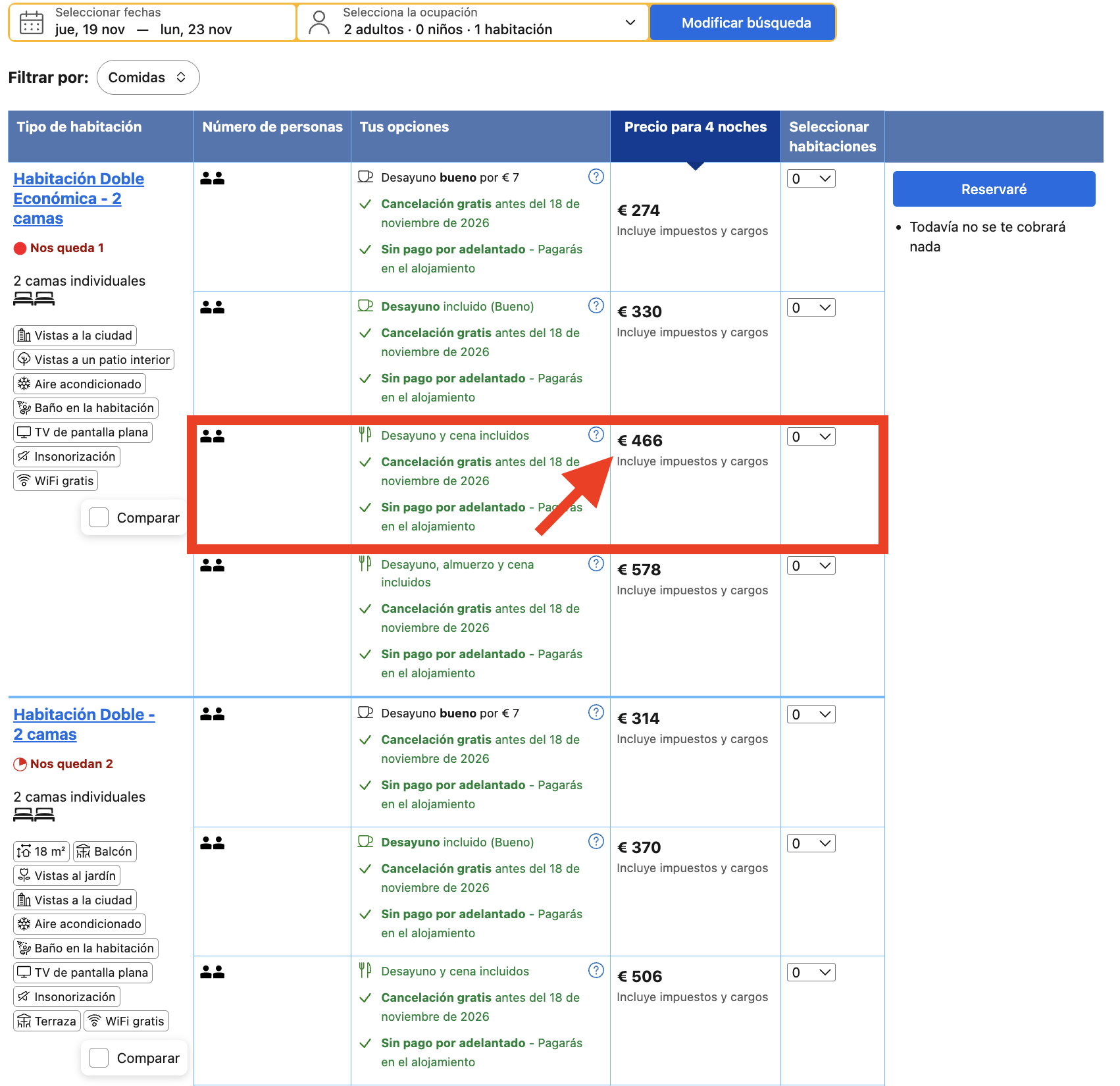Click the person icon in the occupancy selector
The height and width of the screenshot is (1086, 1120).
(x=319, y=22)
